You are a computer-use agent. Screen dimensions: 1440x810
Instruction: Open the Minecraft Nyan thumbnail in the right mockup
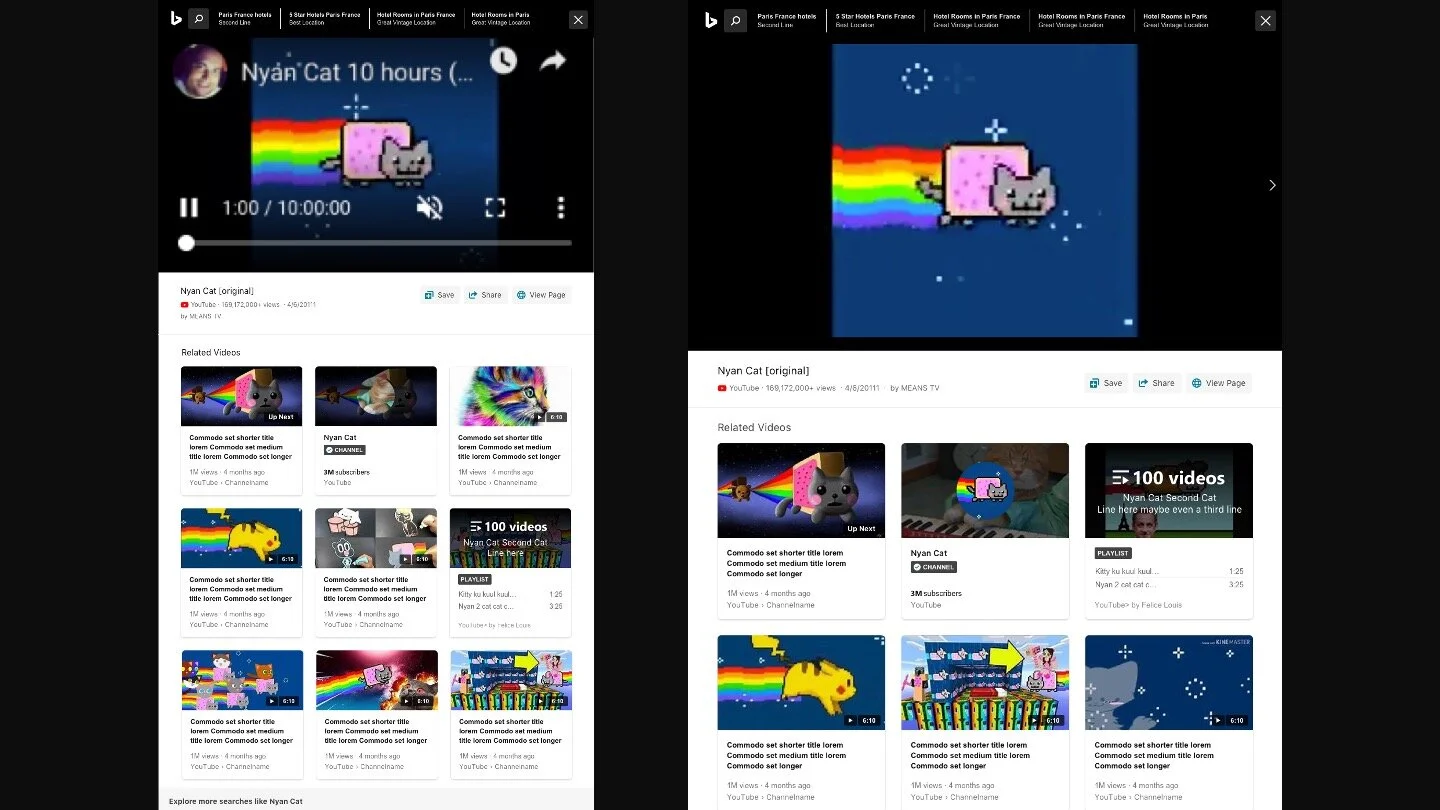[985, 682]
